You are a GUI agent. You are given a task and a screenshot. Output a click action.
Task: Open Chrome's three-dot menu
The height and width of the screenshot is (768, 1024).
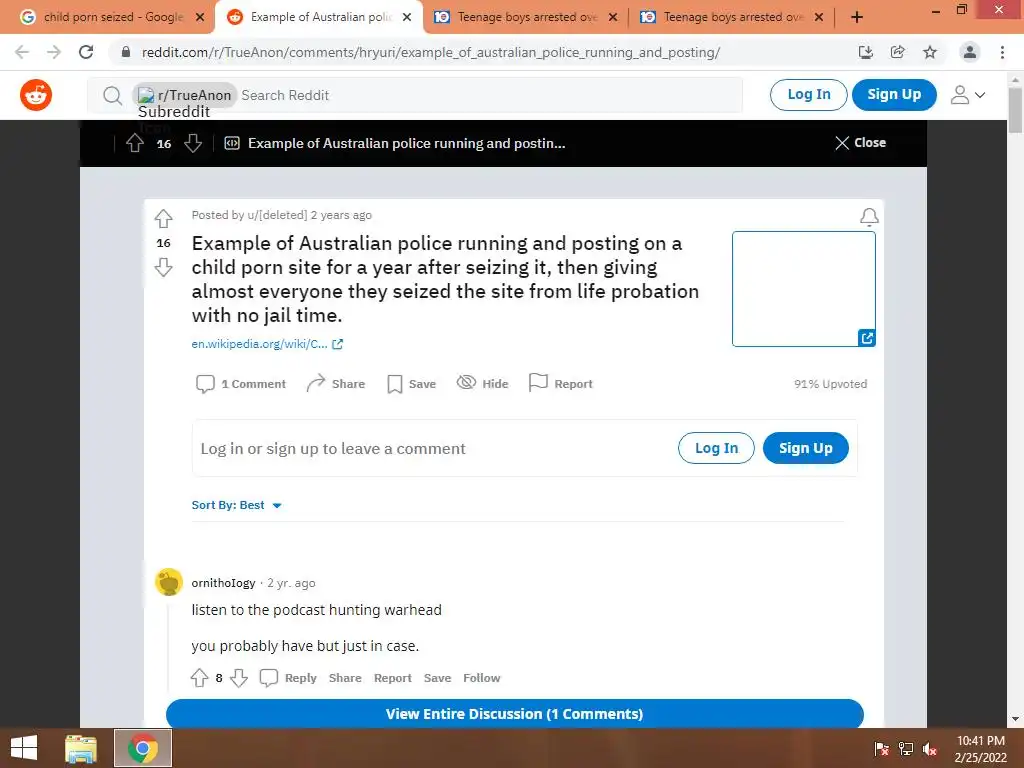pos(1002,52)
